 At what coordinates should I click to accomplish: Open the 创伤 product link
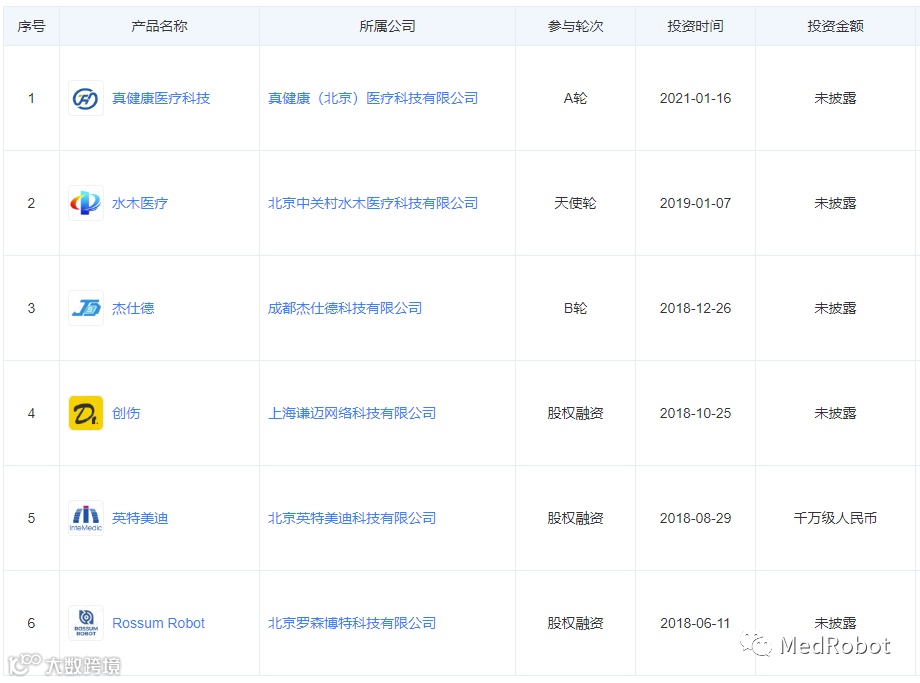126,413
